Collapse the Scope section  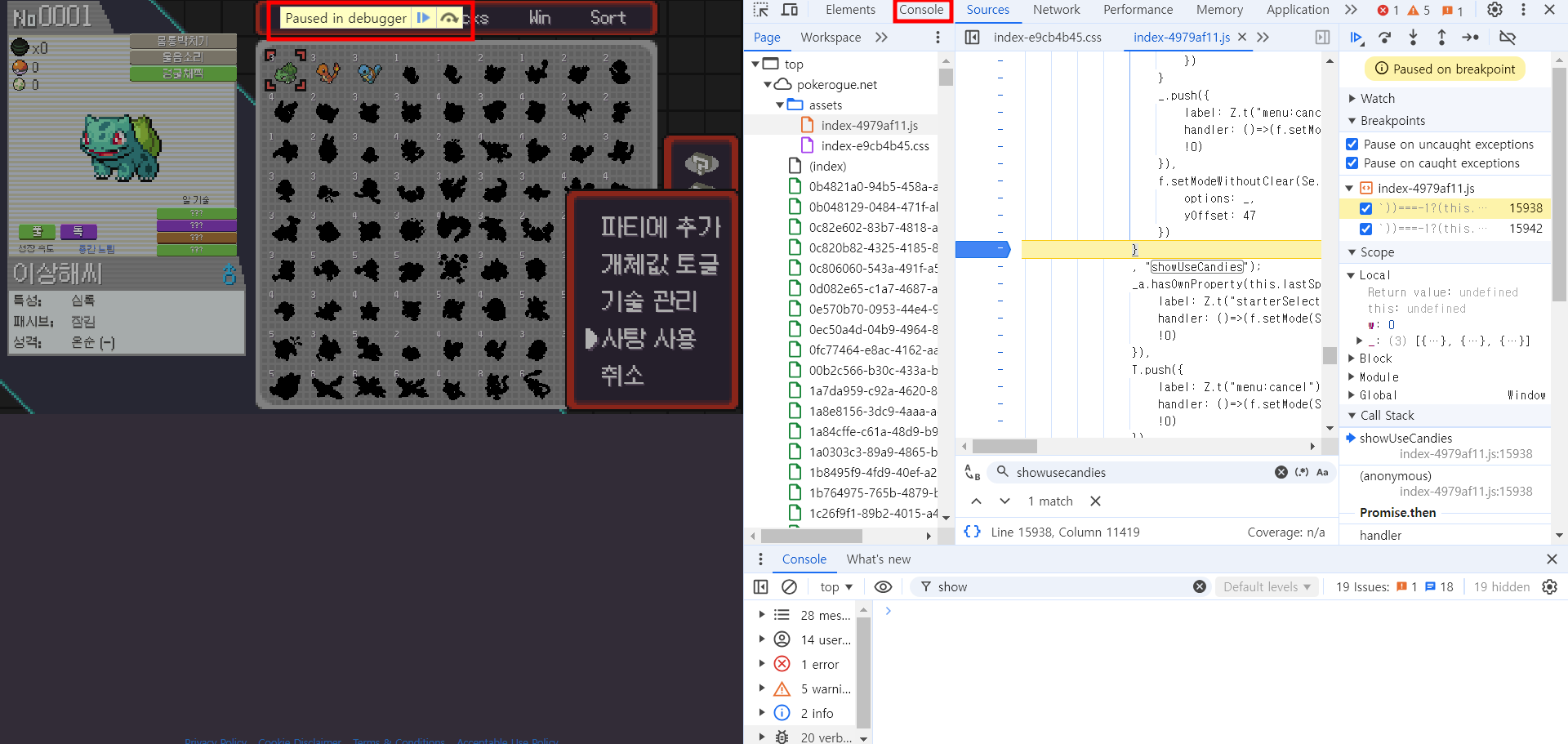(1352, 252)
